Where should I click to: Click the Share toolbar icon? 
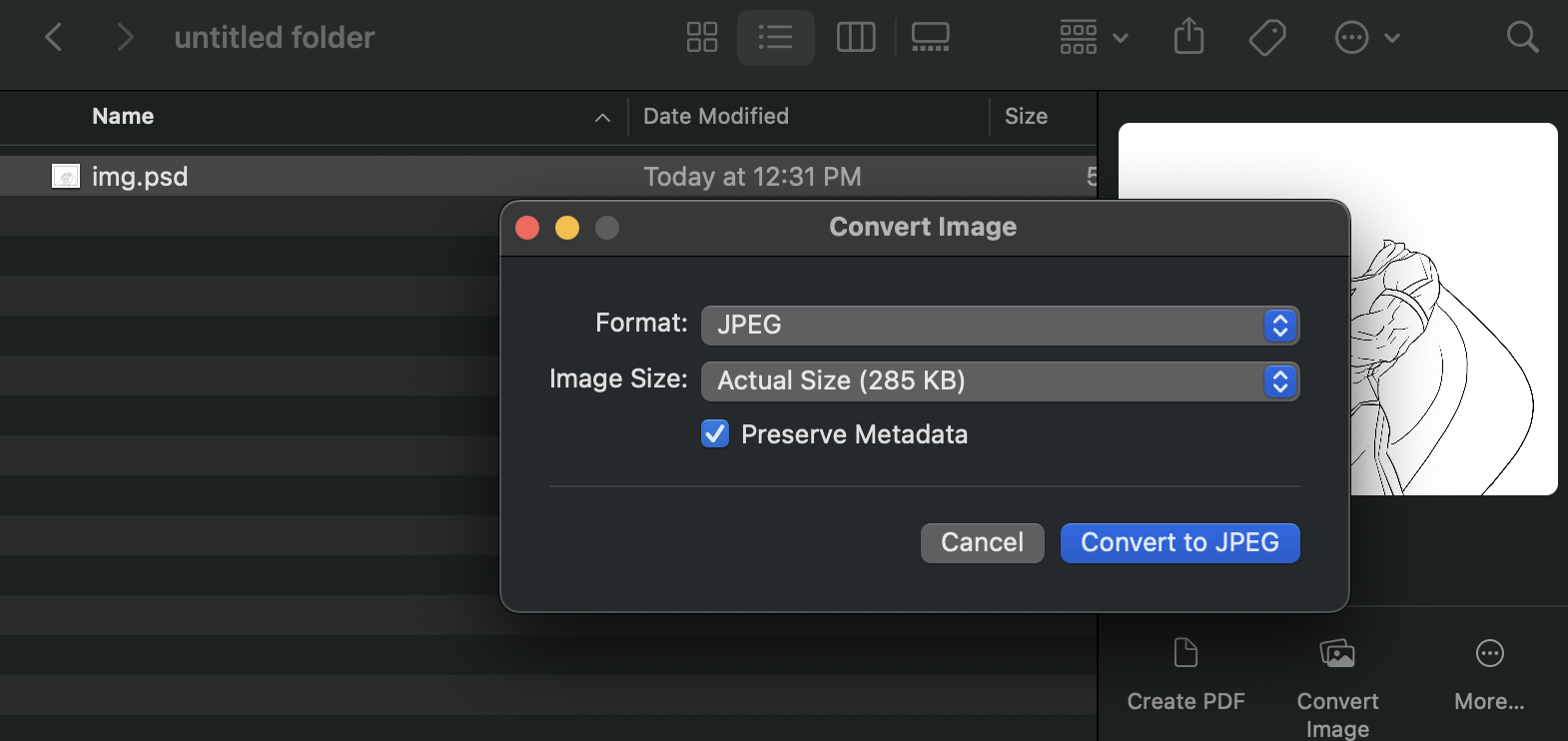coord(1188,38)
